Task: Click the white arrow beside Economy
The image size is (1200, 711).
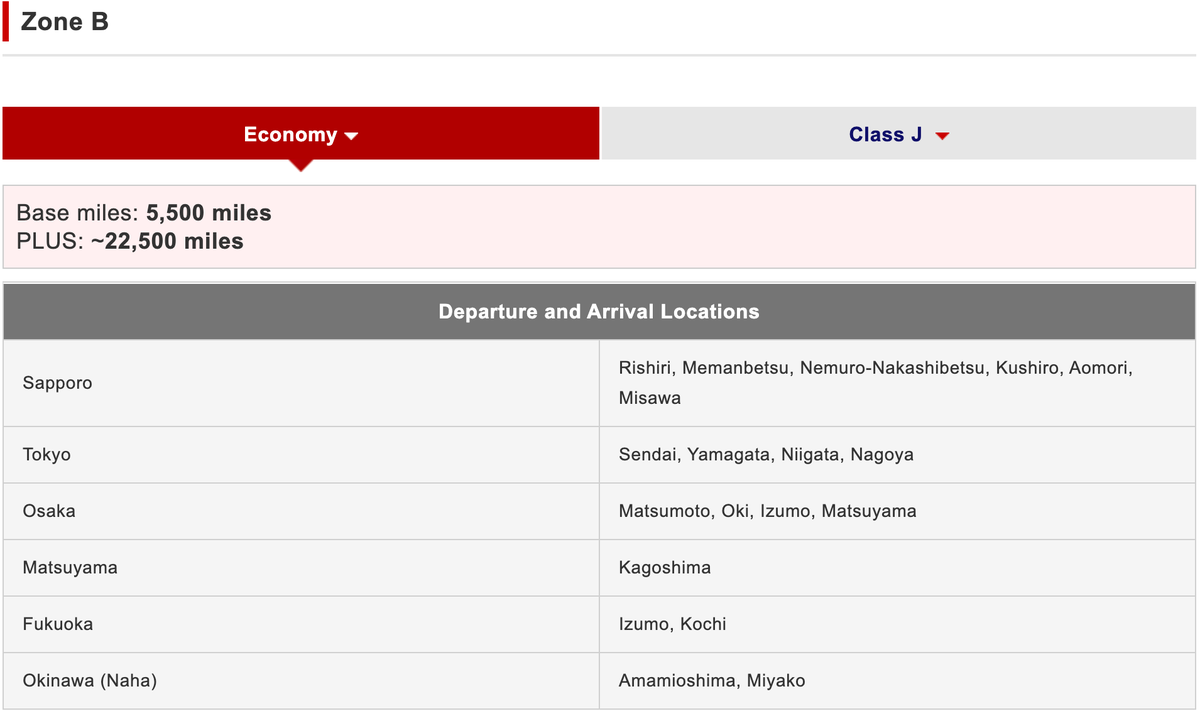Action: (x=351, y=136)
